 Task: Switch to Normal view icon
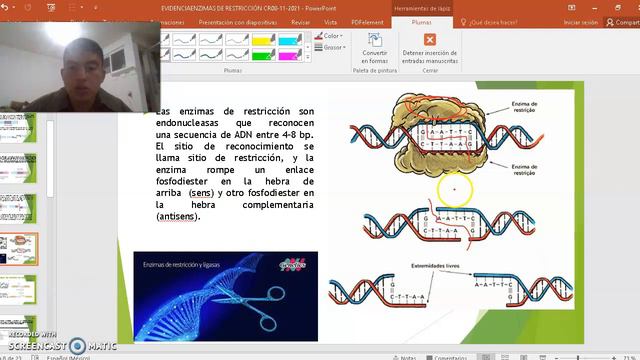click(x=486, y=357)
